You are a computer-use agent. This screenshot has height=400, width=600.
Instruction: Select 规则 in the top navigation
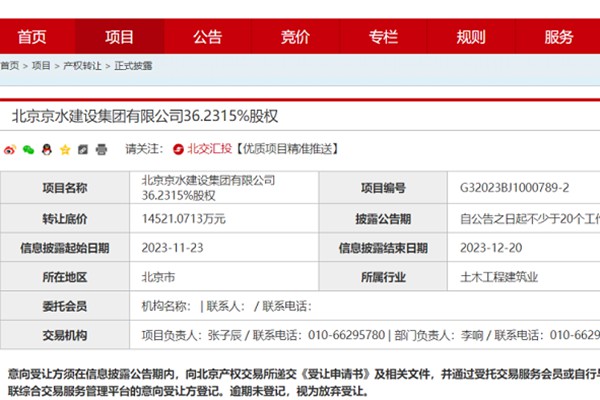point(471,37)
